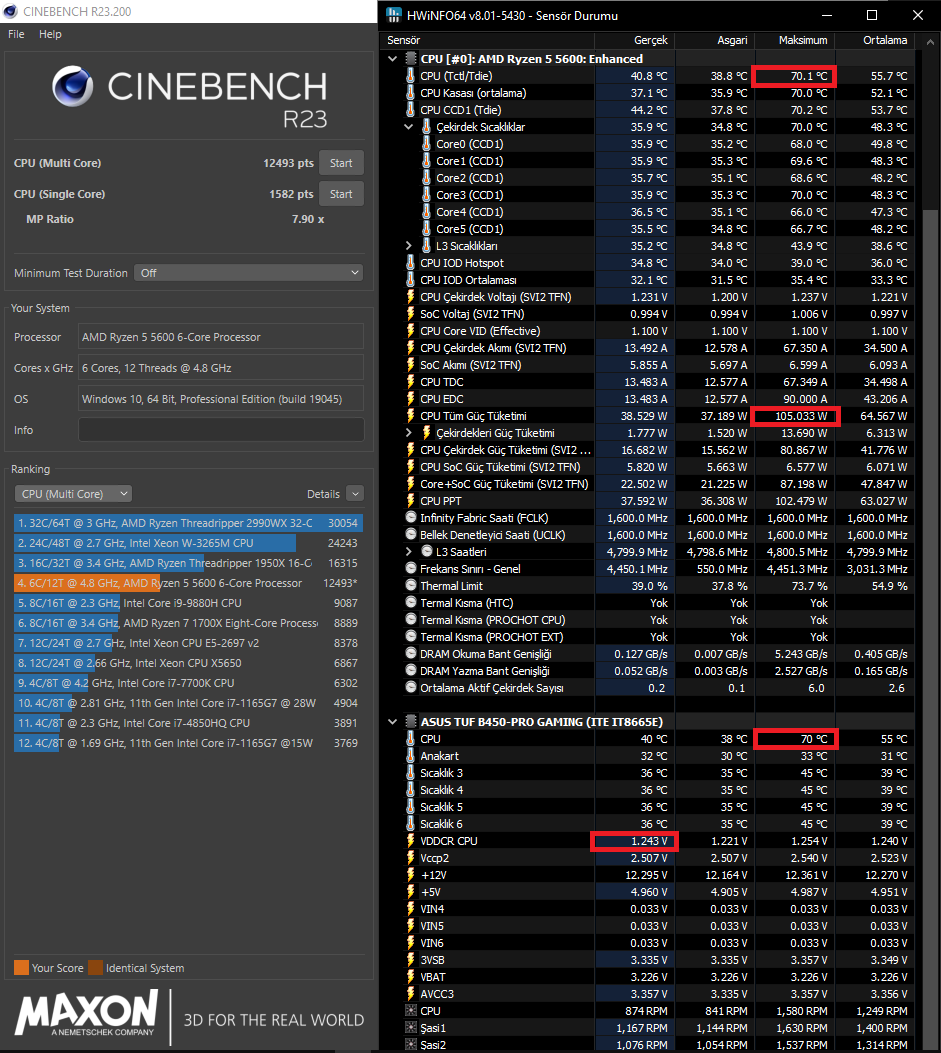Select ranking entry Intel Core i7-4850HQ
This screenshot has width=941, height=1053.
click(x=188, y=723)
